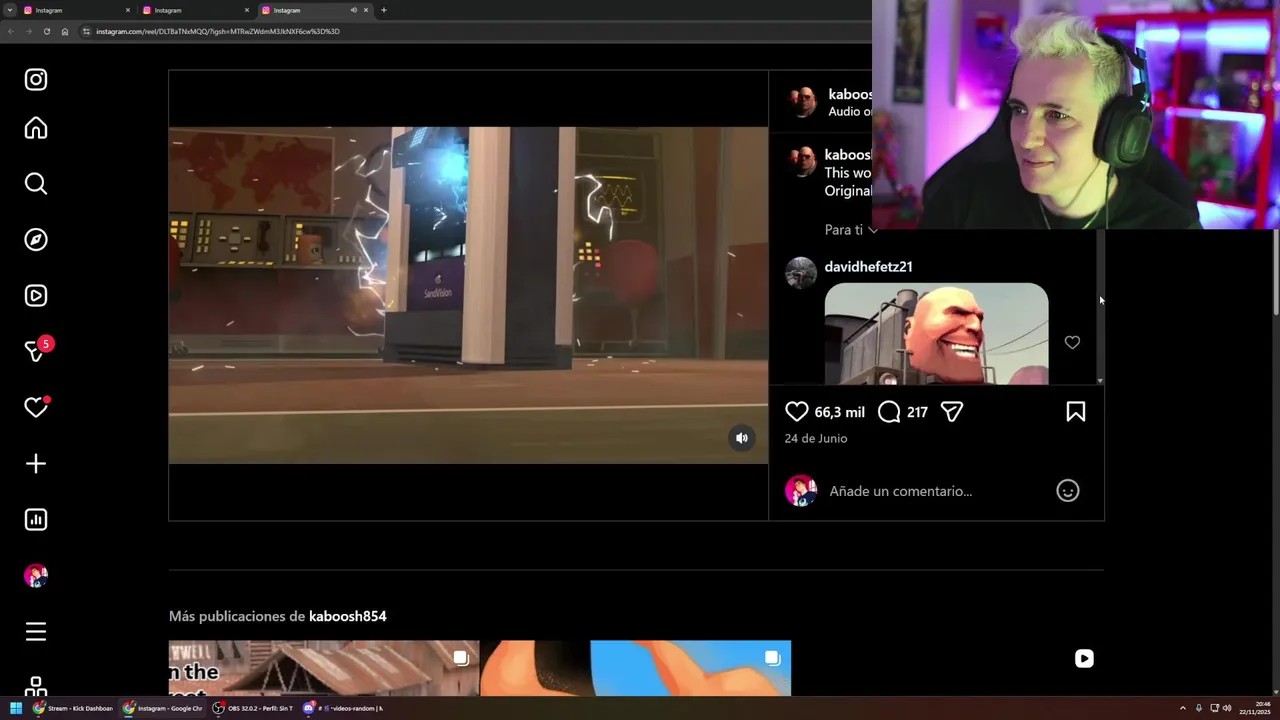Open your profile avatar in the sidebar

[36, 576]
